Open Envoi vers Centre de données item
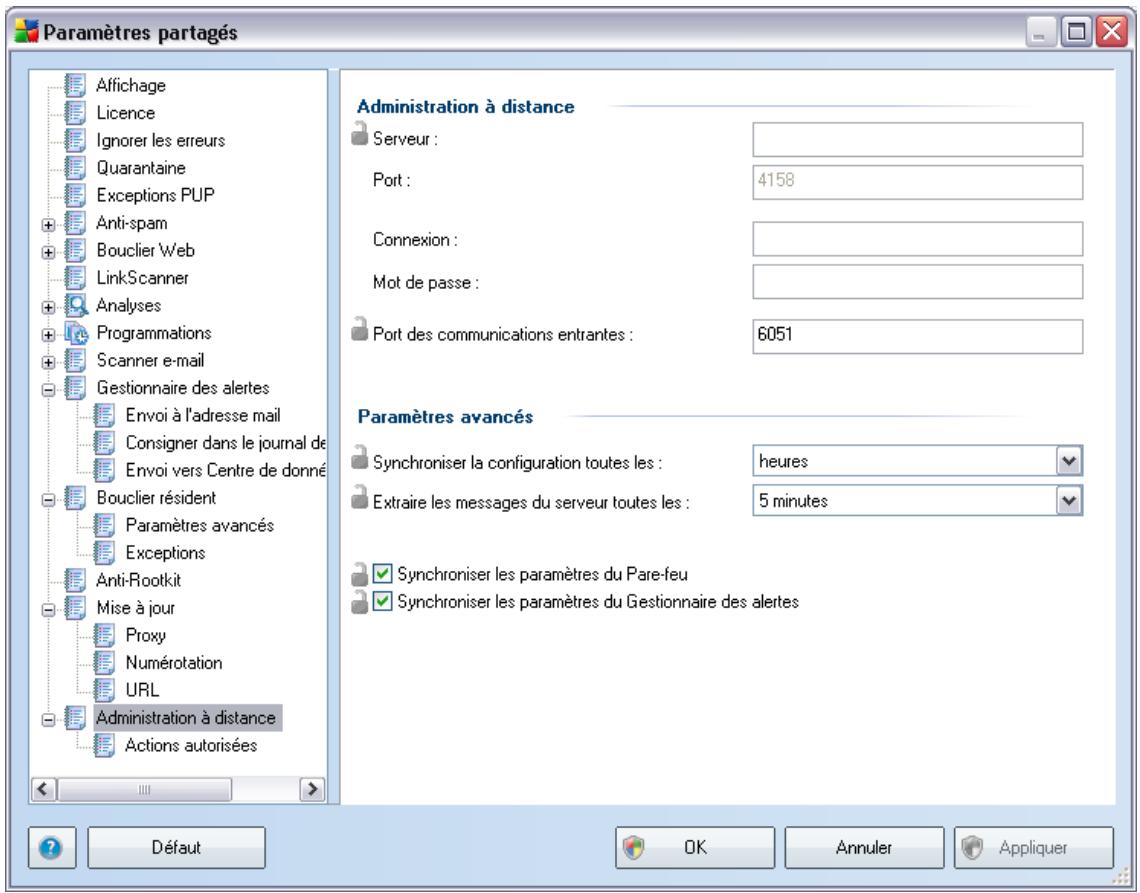Screen dimensions: 1140x893 [225, 470]
